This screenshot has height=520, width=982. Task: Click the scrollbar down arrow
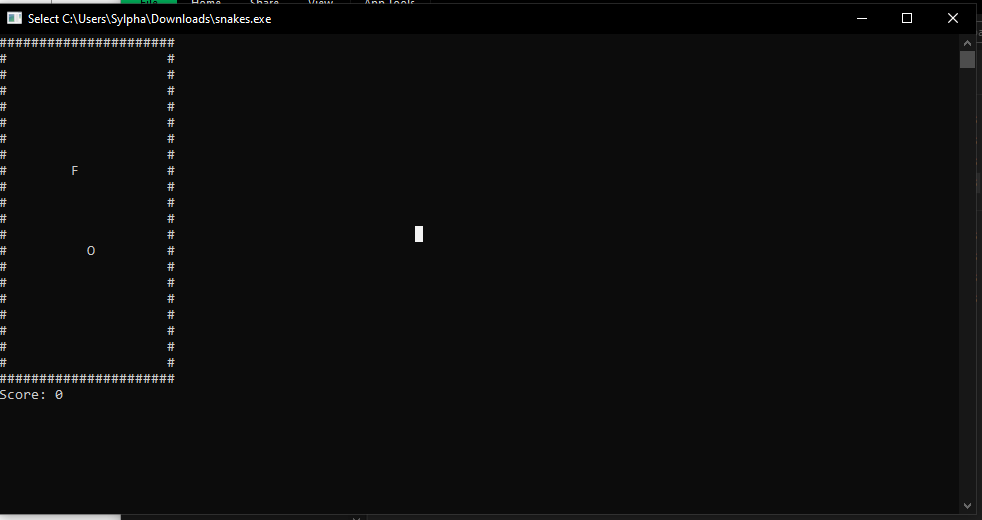tap(967, 506)
